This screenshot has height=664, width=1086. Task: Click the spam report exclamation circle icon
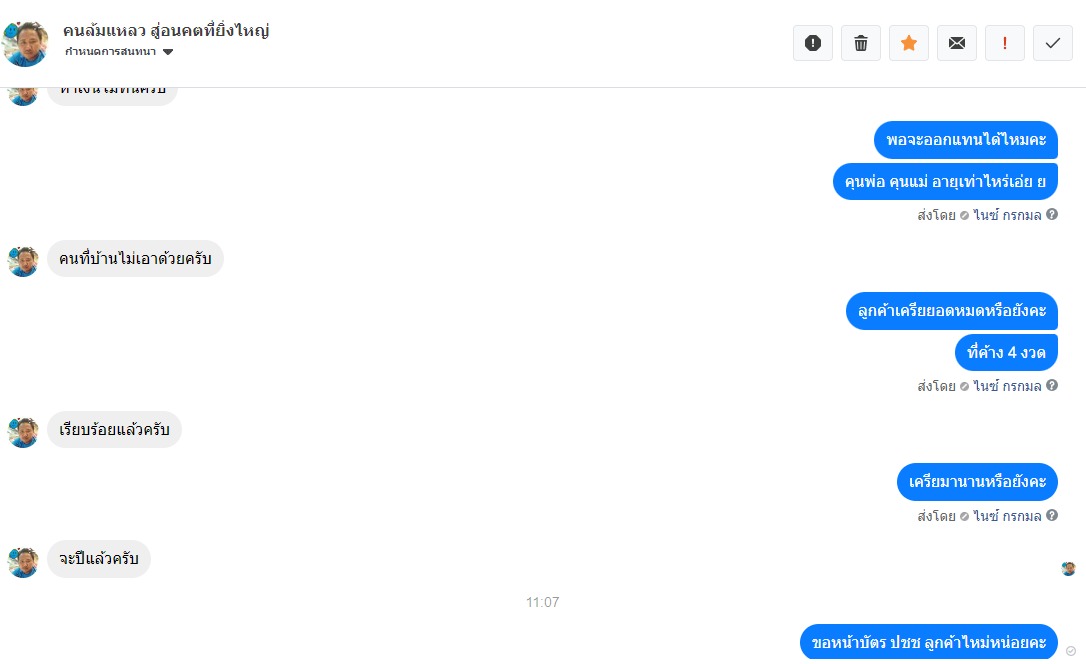click(812, 43)
